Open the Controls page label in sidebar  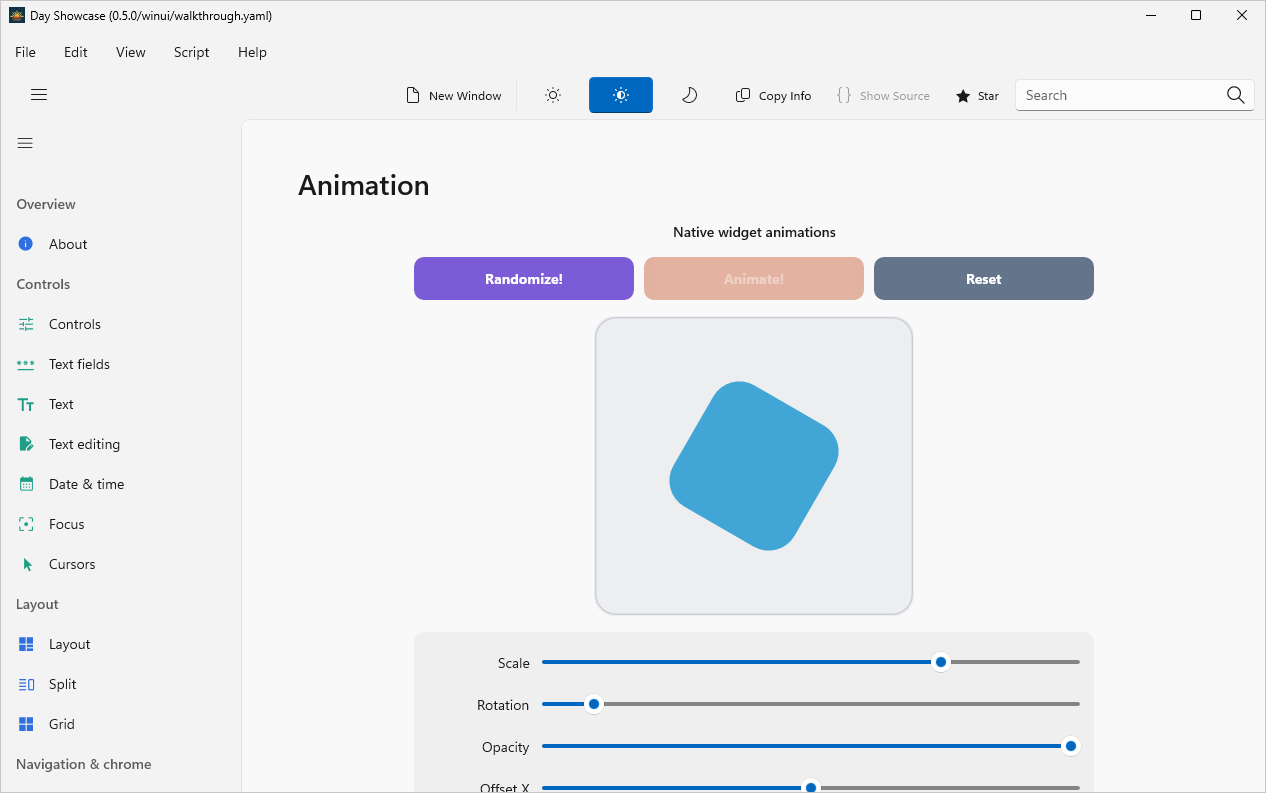75,324
